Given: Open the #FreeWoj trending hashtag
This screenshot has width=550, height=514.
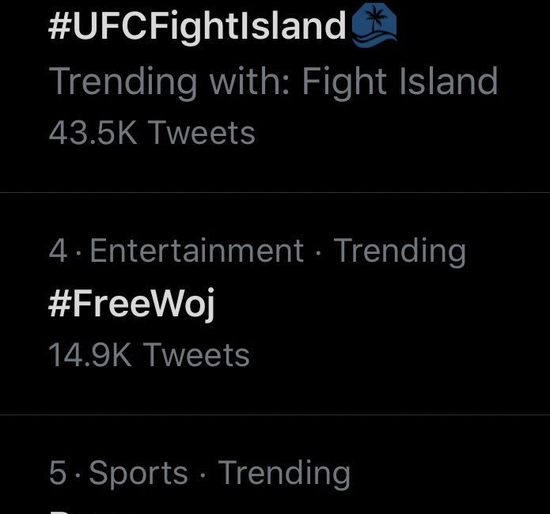Looking at the screenshot, I should (x=131, y=304).
